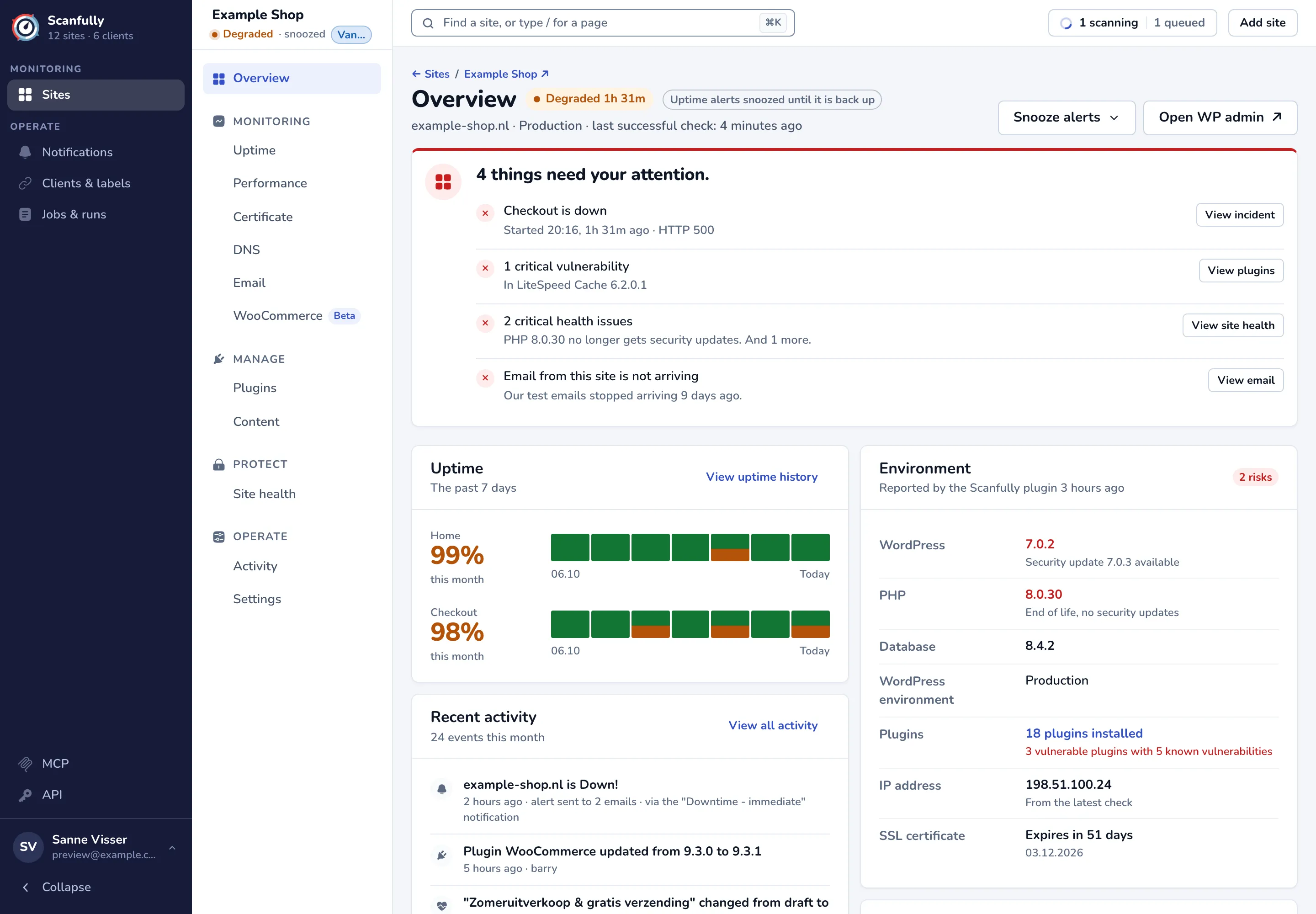The image size is (1316, 914).
Task: Click today's Checkout uptime bar
Action: coord(810,624)
